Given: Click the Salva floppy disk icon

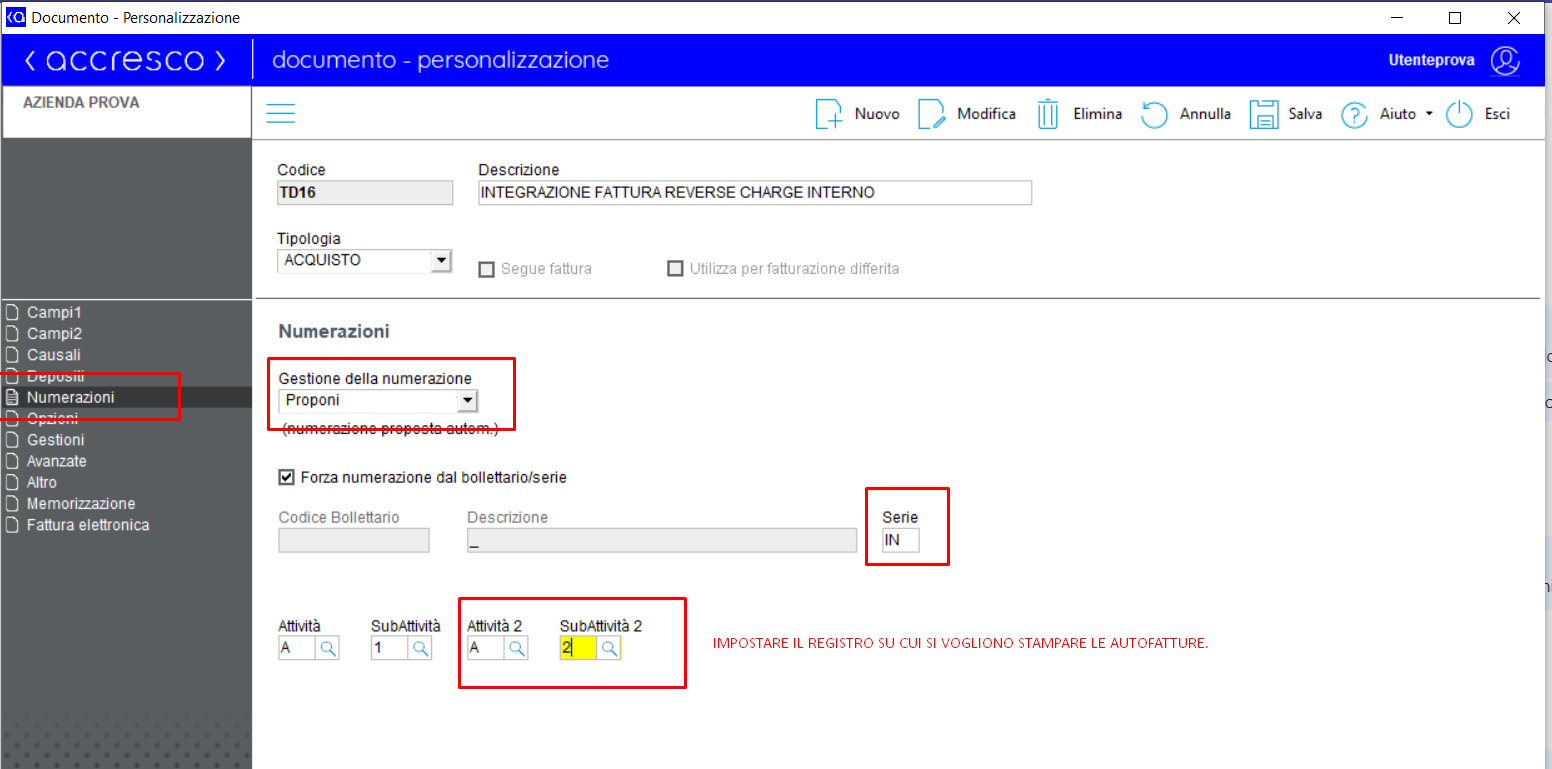Looking at the screenshot, I should click(x=1264, y=114).
